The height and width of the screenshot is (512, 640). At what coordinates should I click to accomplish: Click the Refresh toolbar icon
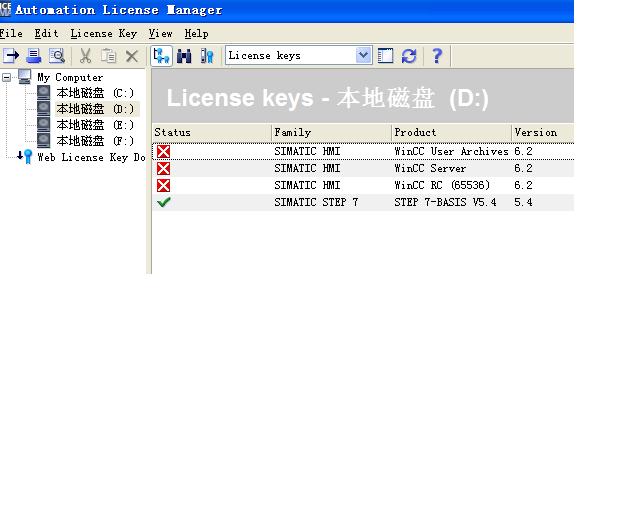pos(409,56)
